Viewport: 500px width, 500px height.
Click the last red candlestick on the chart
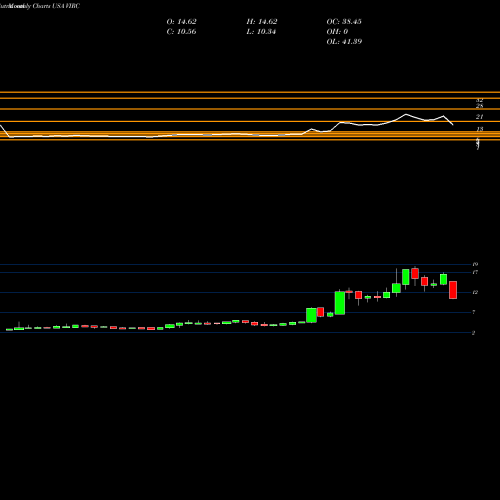click(453, 290)
